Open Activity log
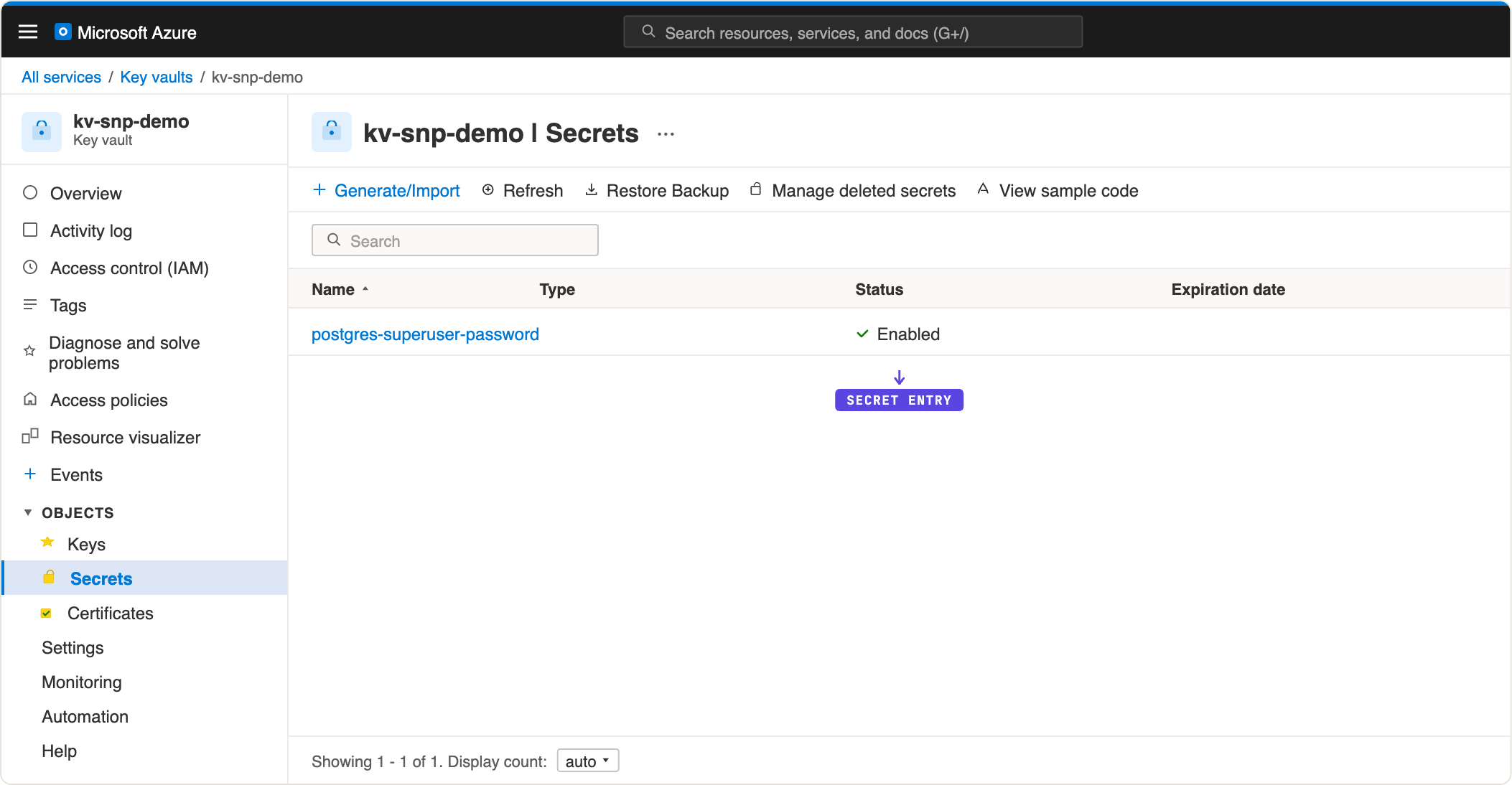 coord(91,230)
